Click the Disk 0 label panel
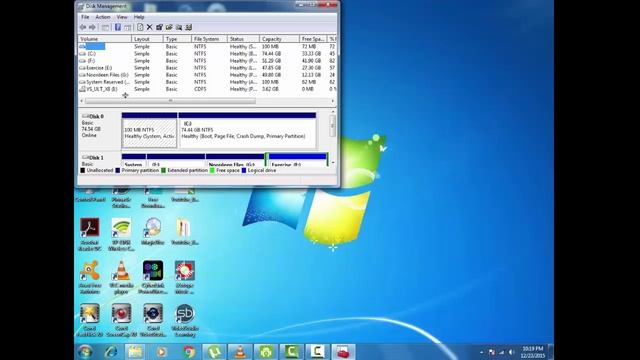The height and width of the screenshot is (360, 640). (x=100, y=130)
